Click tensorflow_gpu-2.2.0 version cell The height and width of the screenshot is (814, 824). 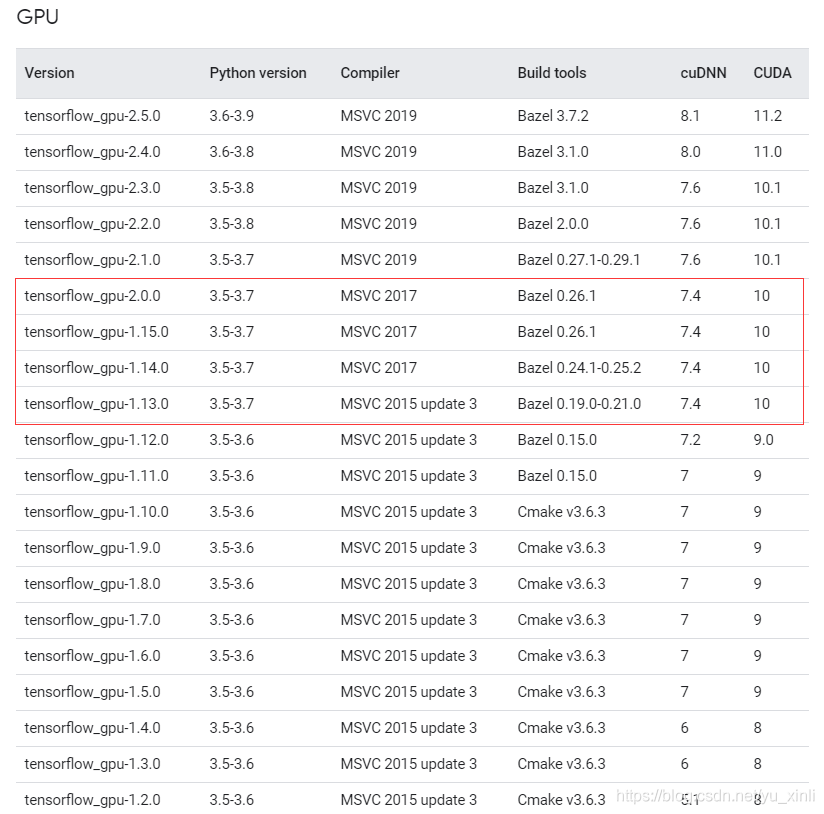(x=92, y=224)
